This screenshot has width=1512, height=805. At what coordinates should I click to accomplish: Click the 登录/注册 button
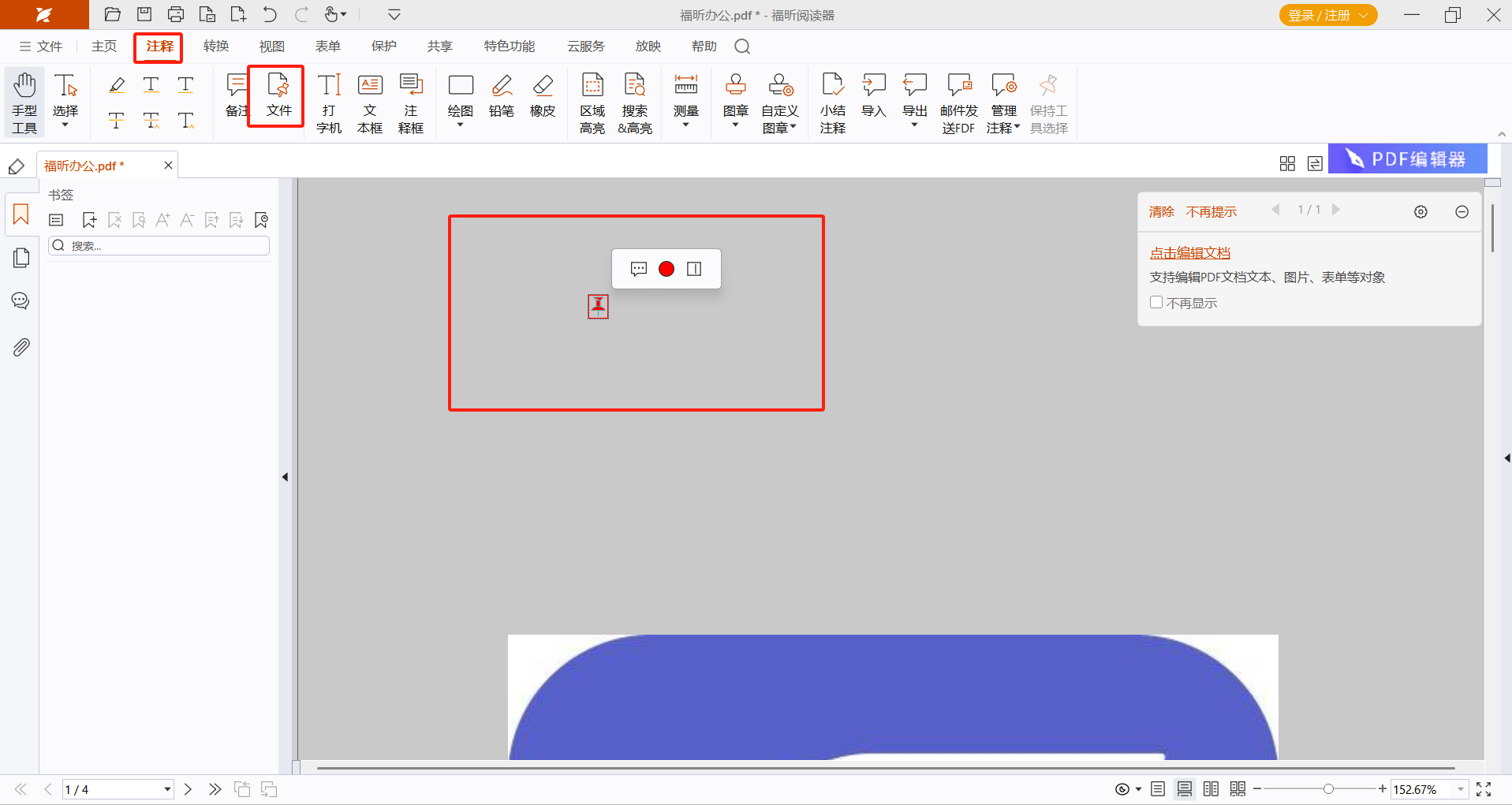(1328, 15)
